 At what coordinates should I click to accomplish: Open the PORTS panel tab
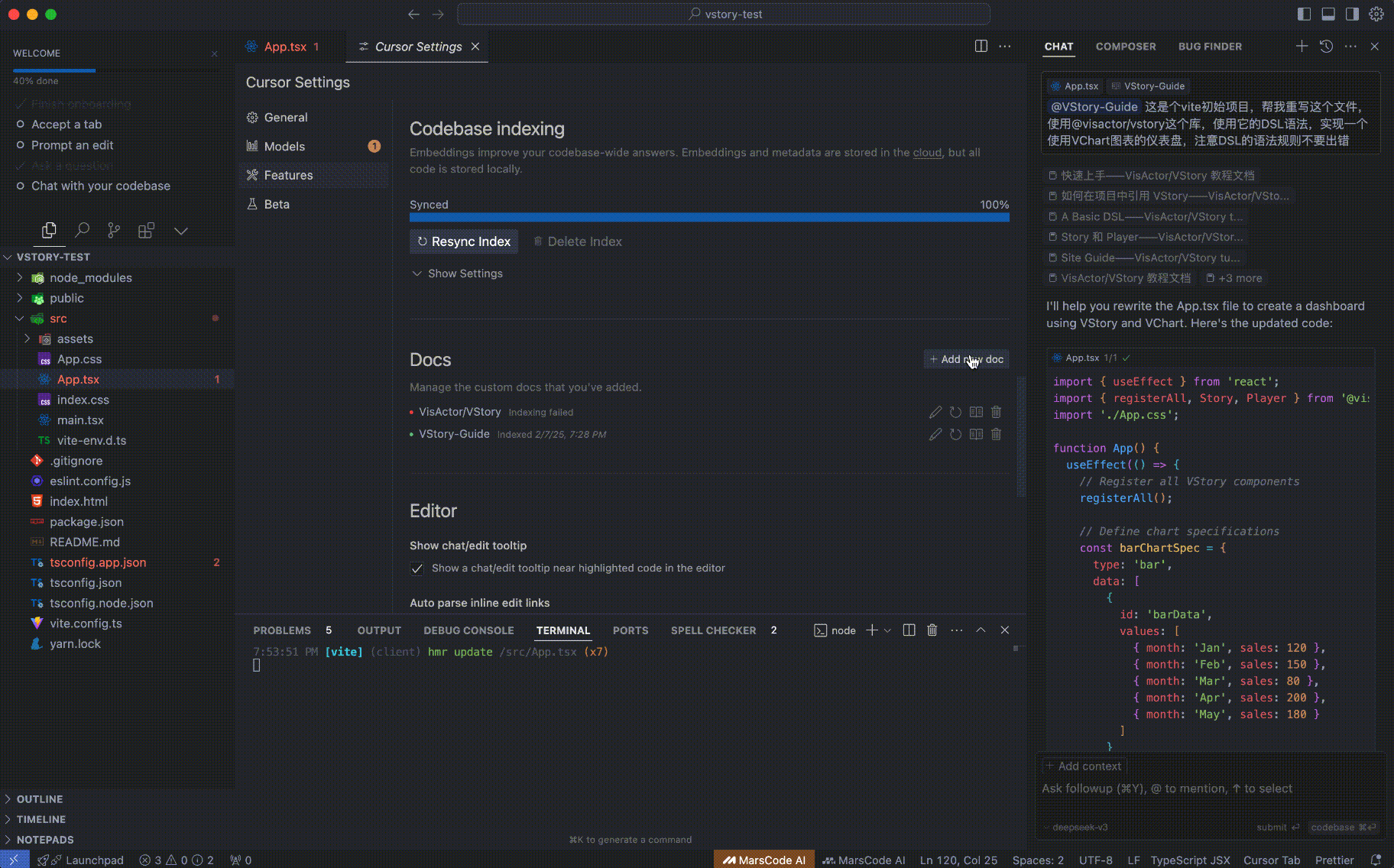click(631, 630)
